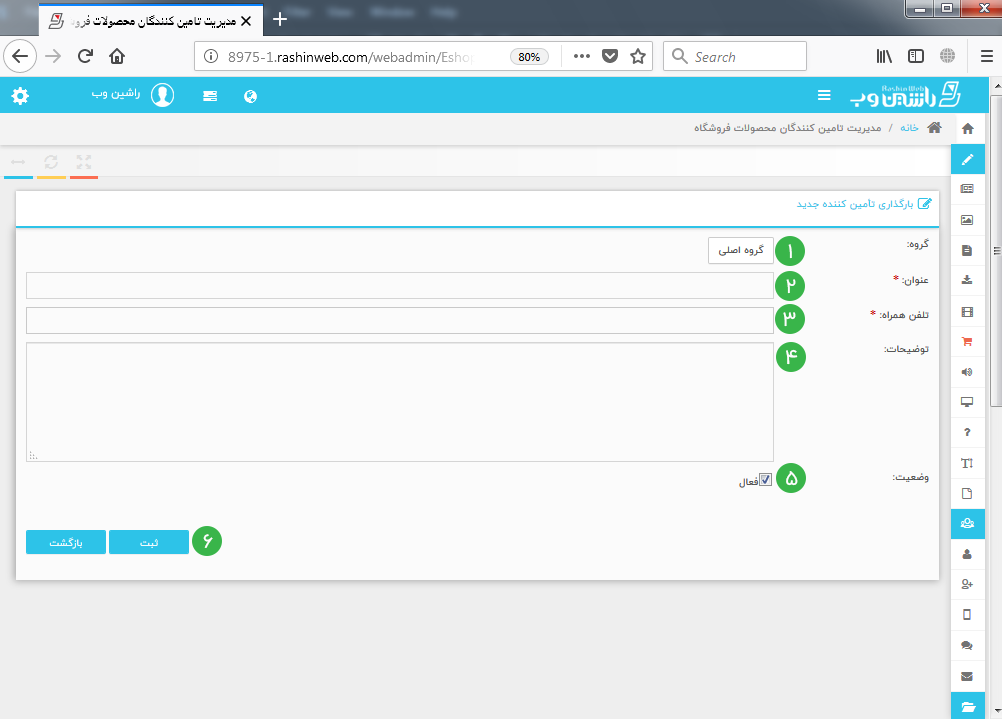Image resolution: width=1002 pixels, height=719 pixels.
Task: Click the Rashinweb logo
Action: (905, 95)
